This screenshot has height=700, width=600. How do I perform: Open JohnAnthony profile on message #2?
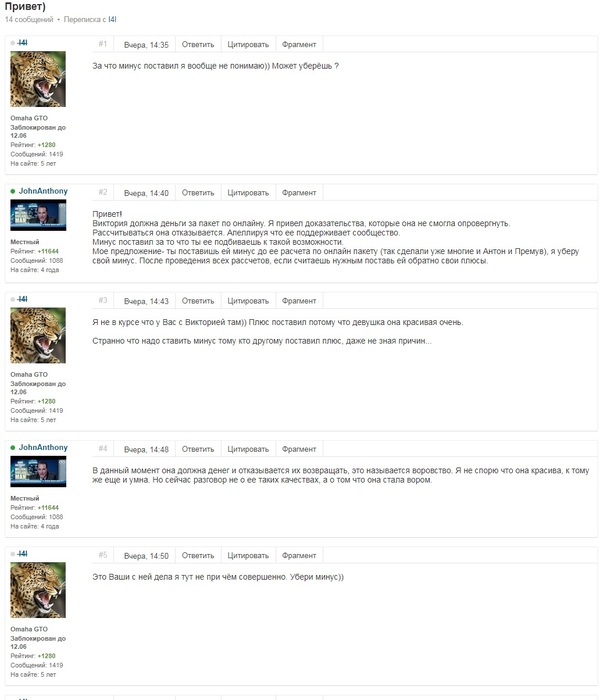pyautogui.click(x=43, y=191)
